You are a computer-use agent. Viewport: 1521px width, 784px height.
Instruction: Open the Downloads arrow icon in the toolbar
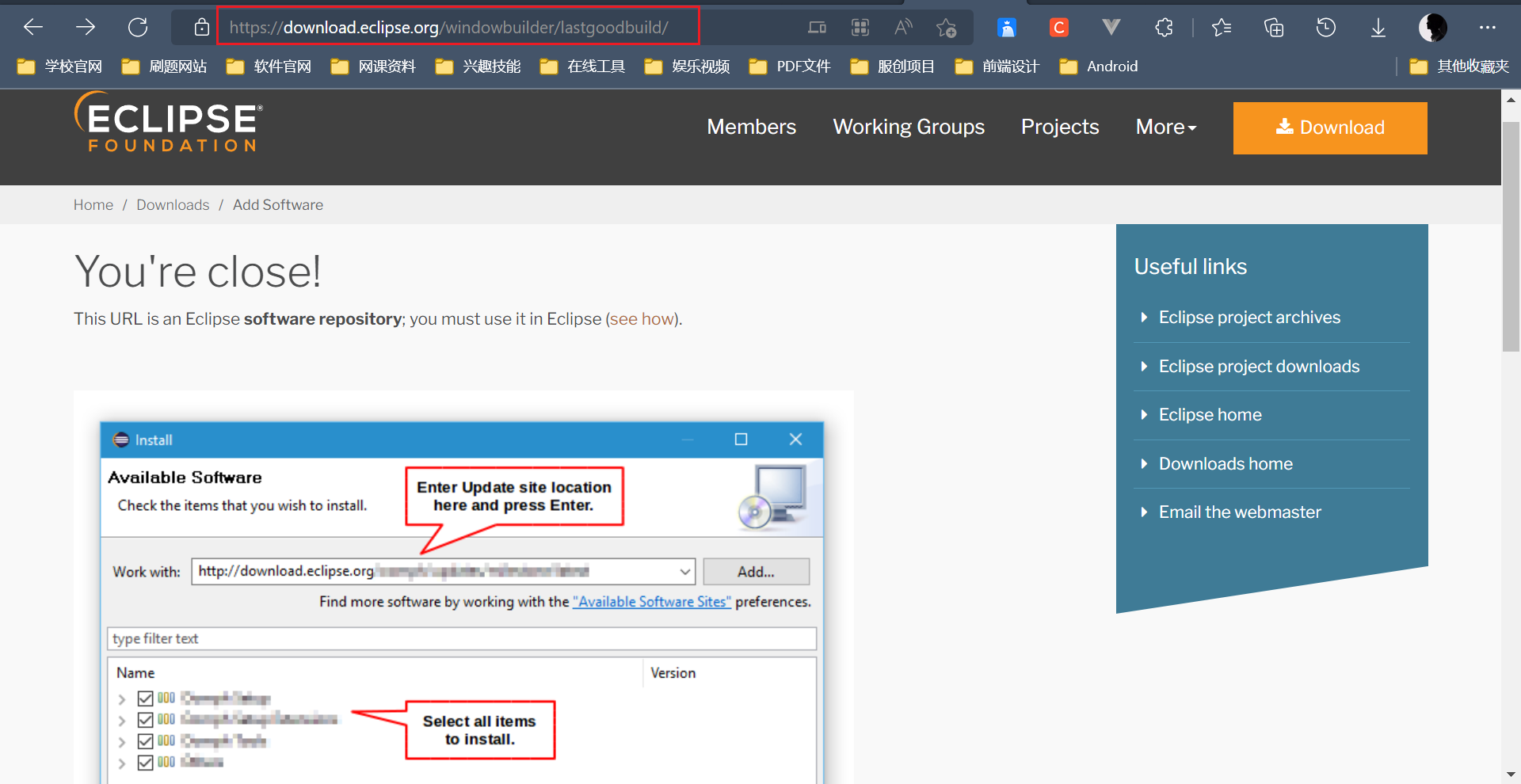[x=1378, y=28]
